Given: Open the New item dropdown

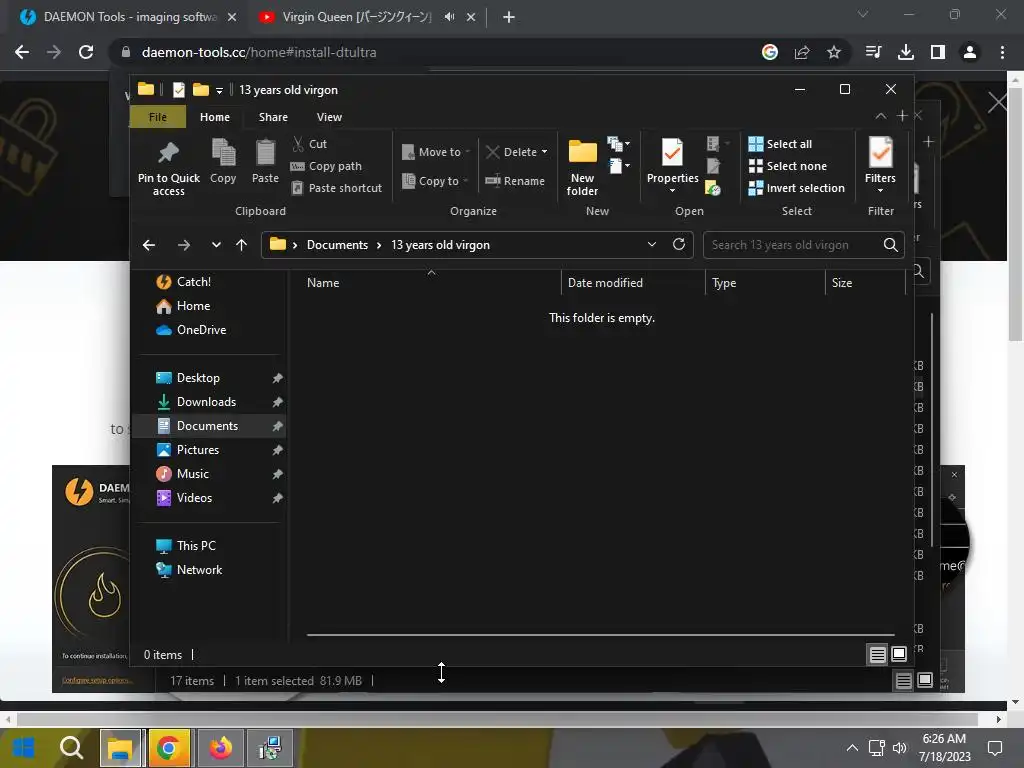Looking at the screenshot, I should (x=618, y=144).
